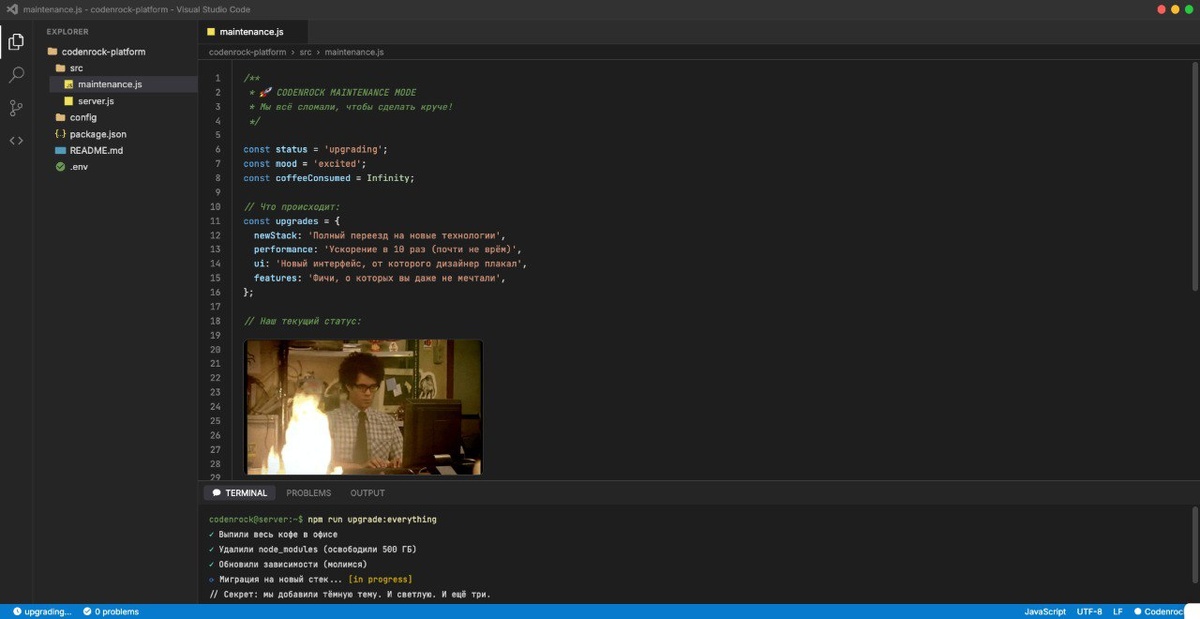Viewport: 1200px width, 619px height.
Task: Click codenrock-platform in the breadcrumb
Action: (x=247, y=52)
